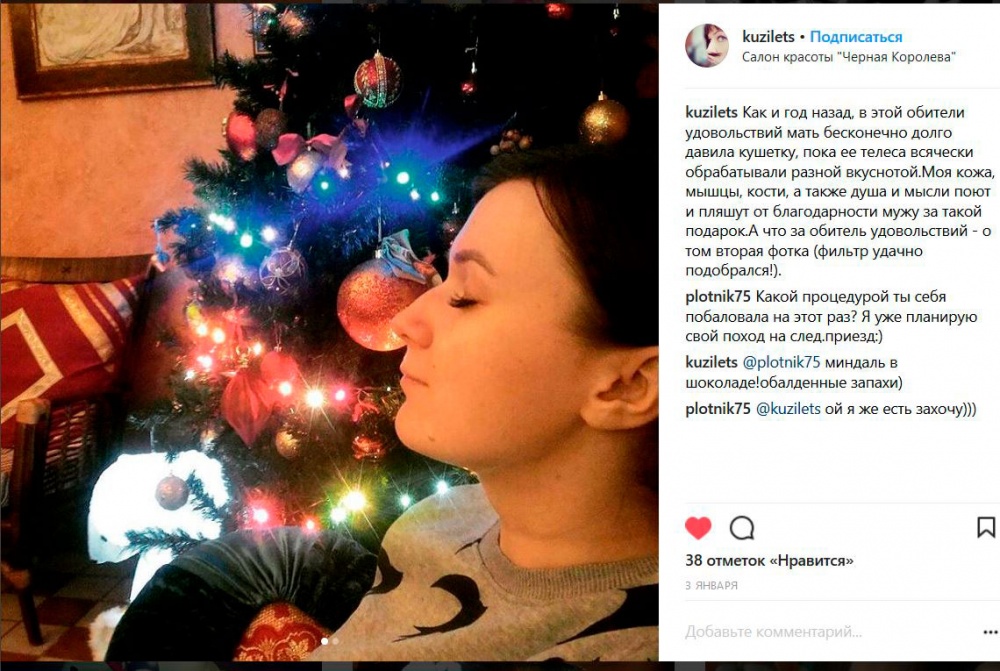Click kuzilets username in the caption

[711, 112]
